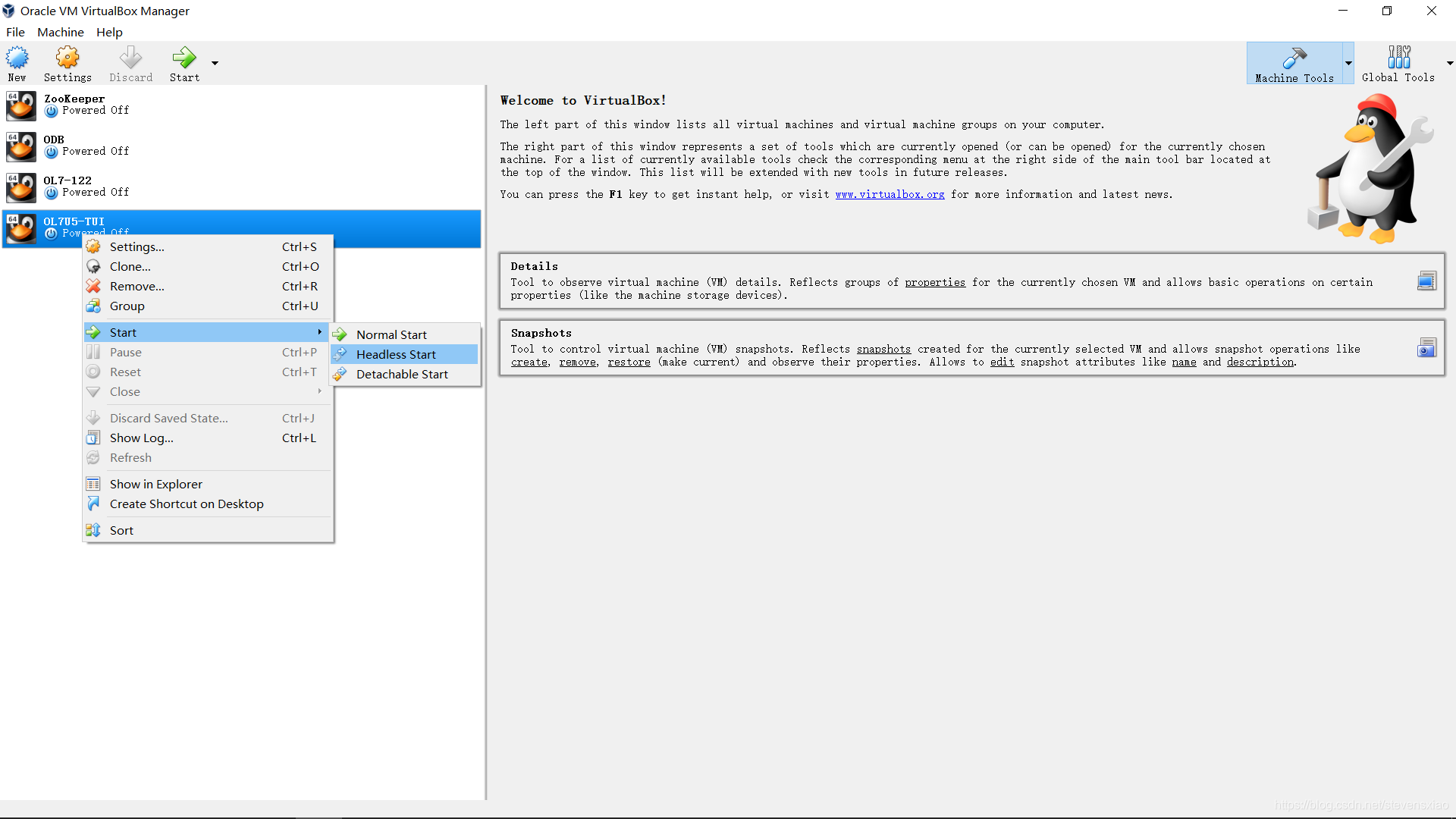
Task: Click the name link in Snapshots
Action: pos(1184,362)
